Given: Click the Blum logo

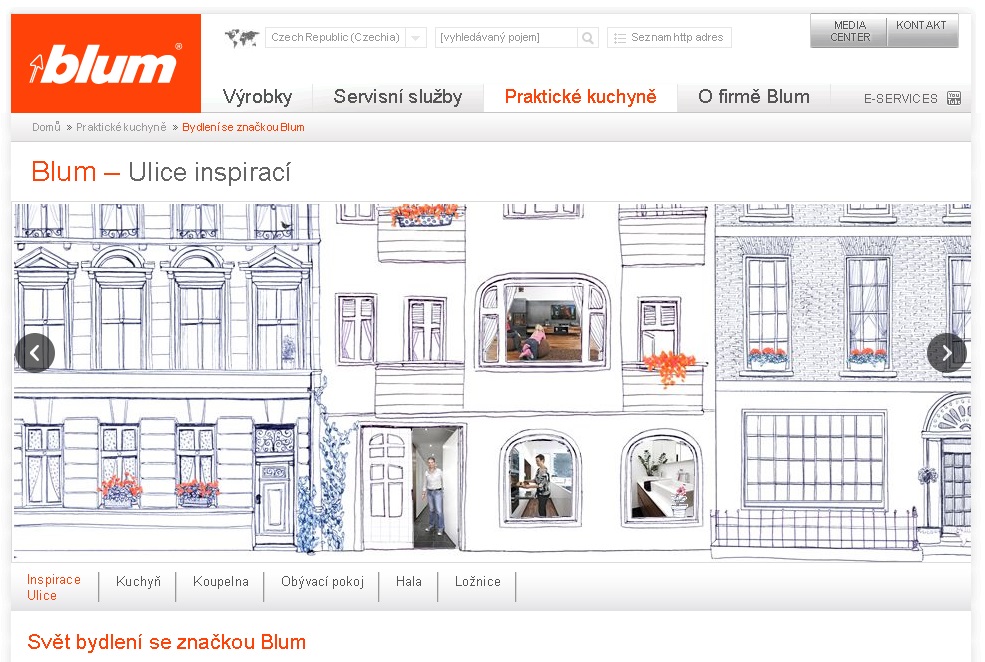Looking at the screenshot, I should [x=106, y=63].
